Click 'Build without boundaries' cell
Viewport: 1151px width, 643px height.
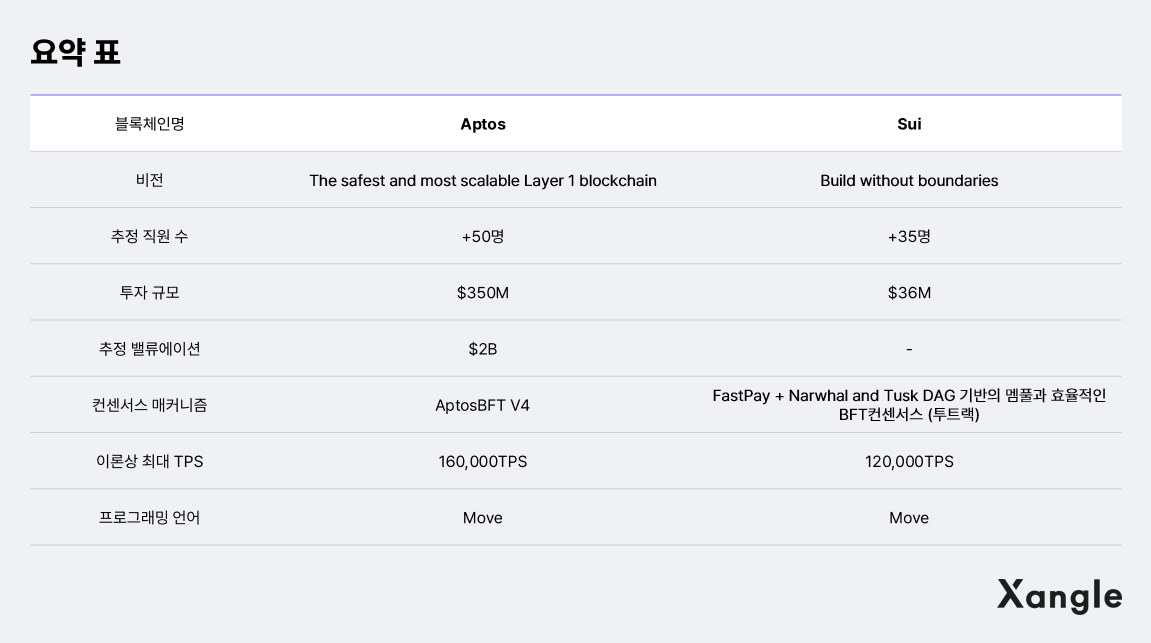909,181
